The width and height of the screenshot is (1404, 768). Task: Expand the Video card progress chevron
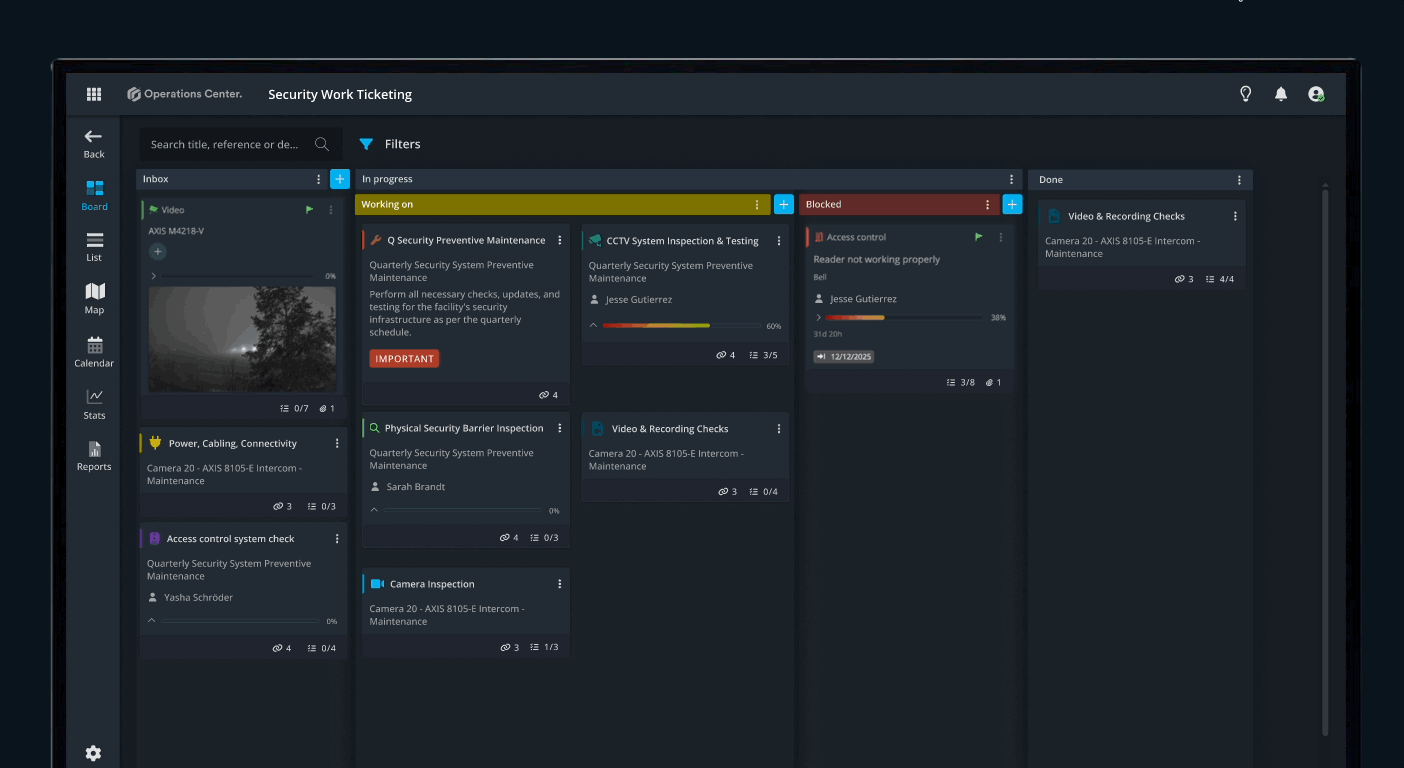[153, 276]
